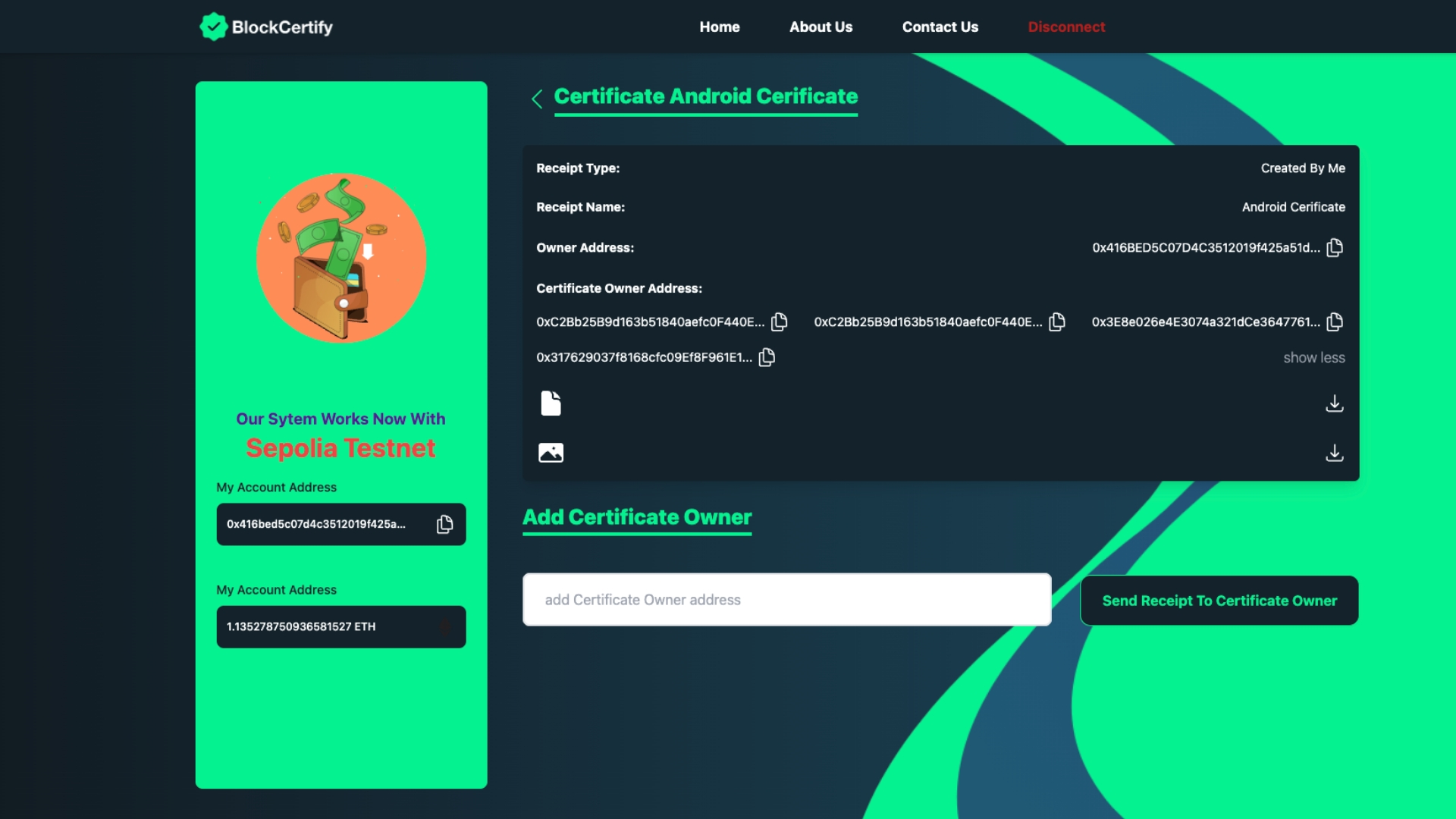Select the ETH balance 1.135278750936581527 ETH

(301, 626)
